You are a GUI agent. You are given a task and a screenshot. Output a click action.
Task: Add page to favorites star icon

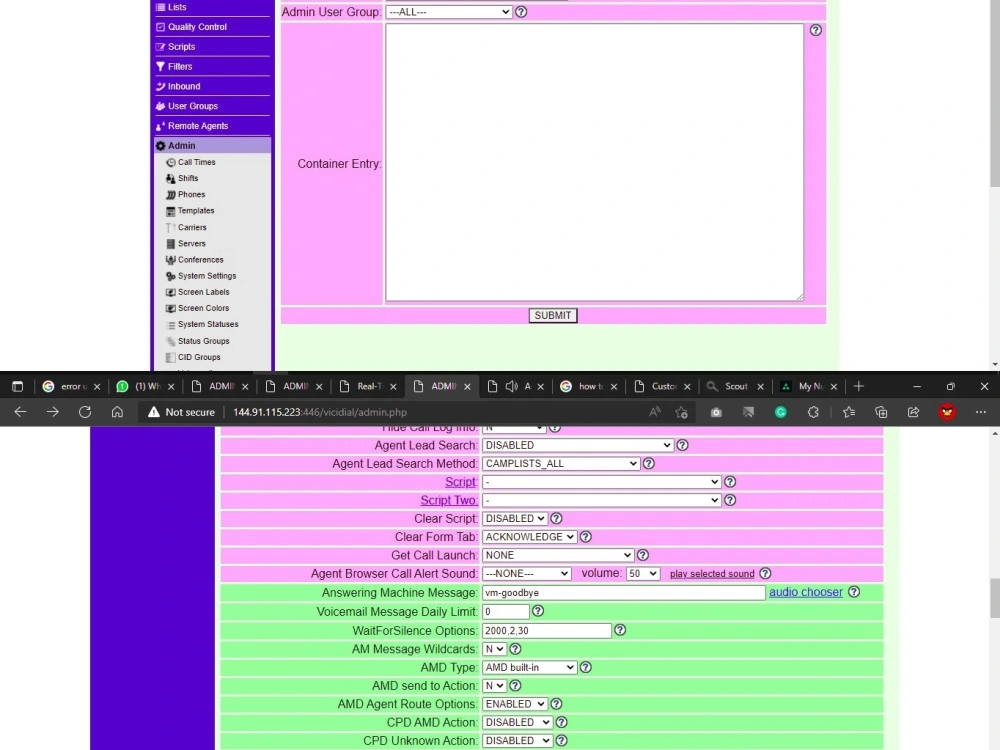coord(681,412)
